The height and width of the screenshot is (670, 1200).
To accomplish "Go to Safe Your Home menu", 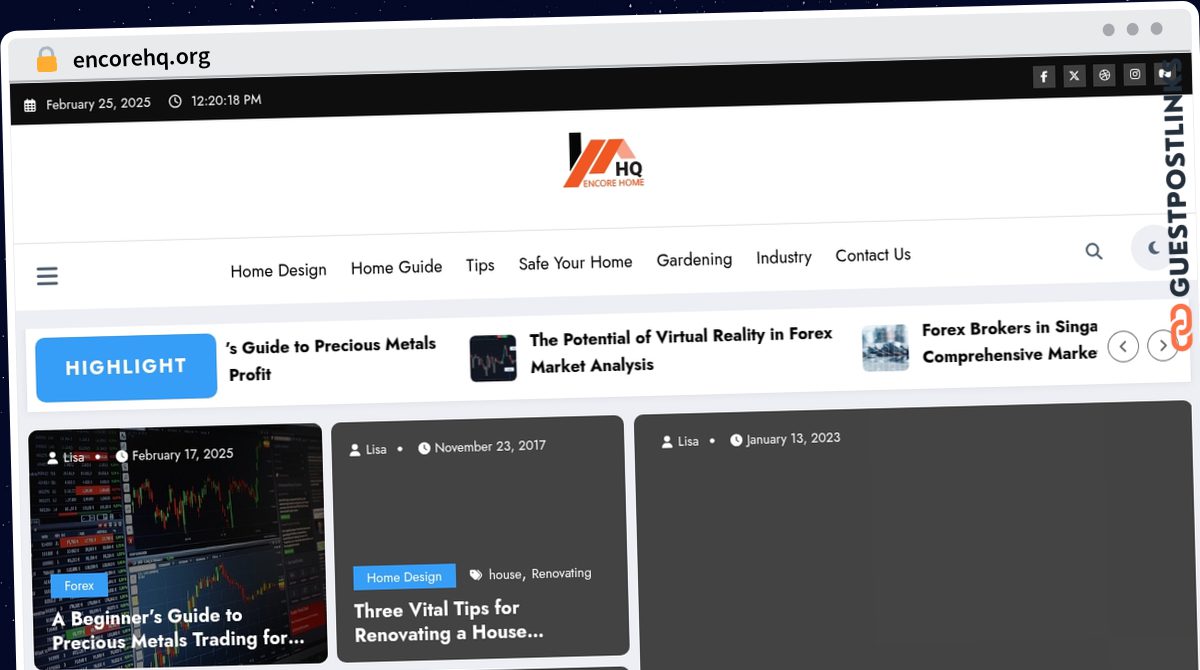I will (575, 262).
